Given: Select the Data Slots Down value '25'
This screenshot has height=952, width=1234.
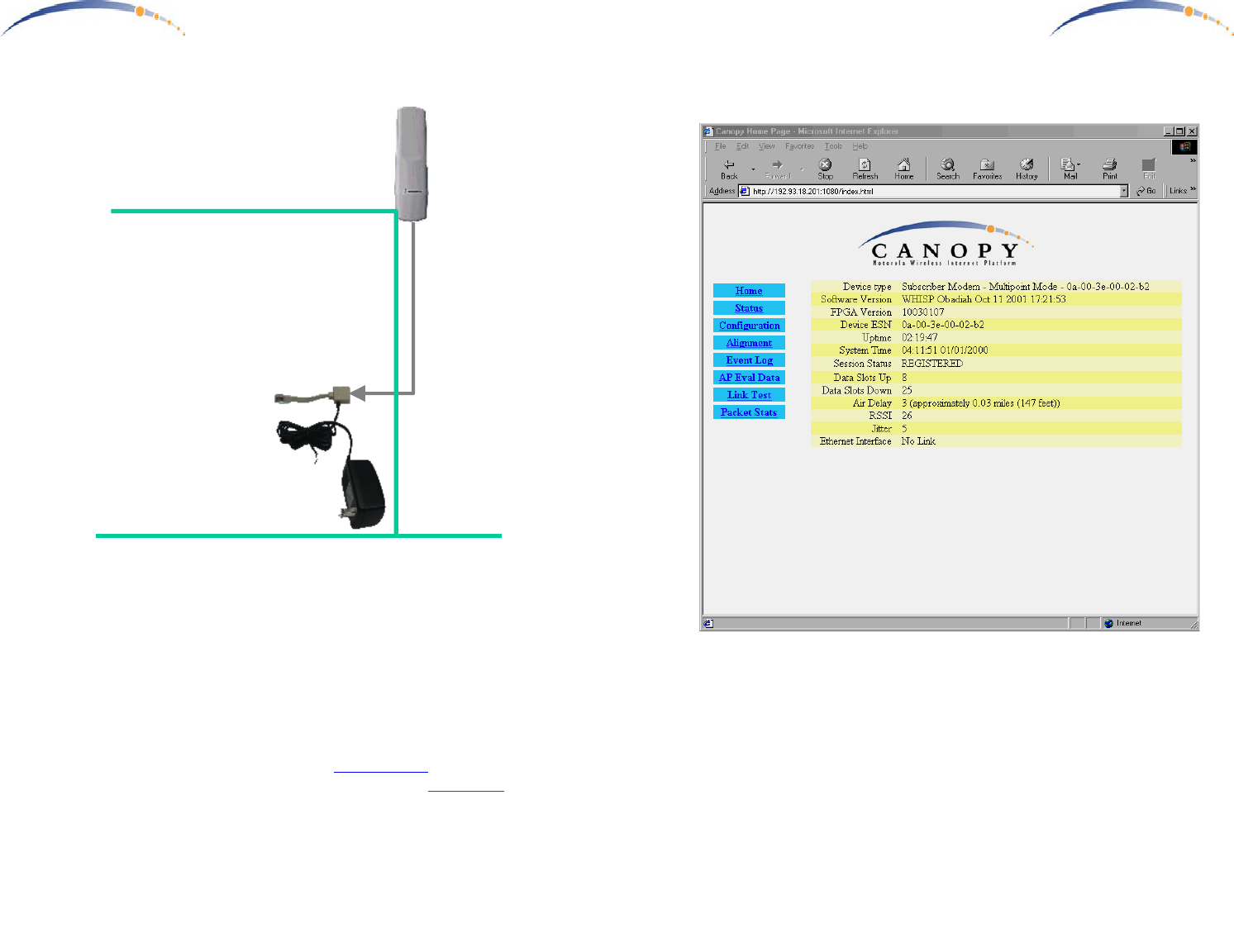Looking at the screenshot, I should (907, 390).
